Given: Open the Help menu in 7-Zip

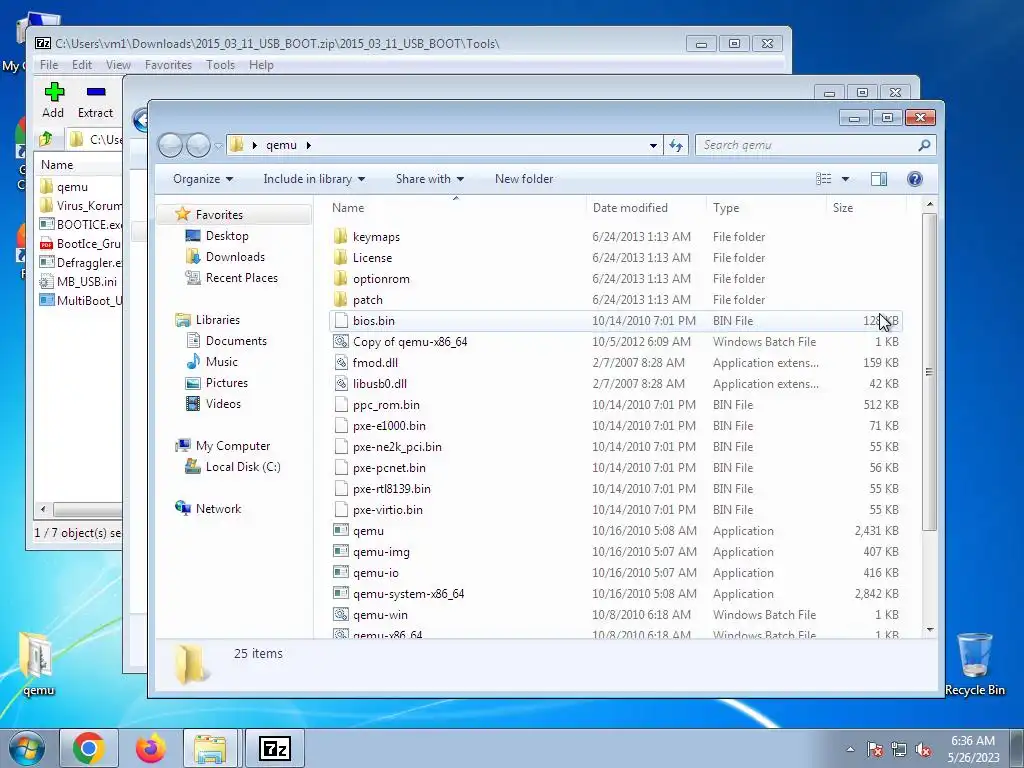Looking at the screenshot, I should coord(261,65).
